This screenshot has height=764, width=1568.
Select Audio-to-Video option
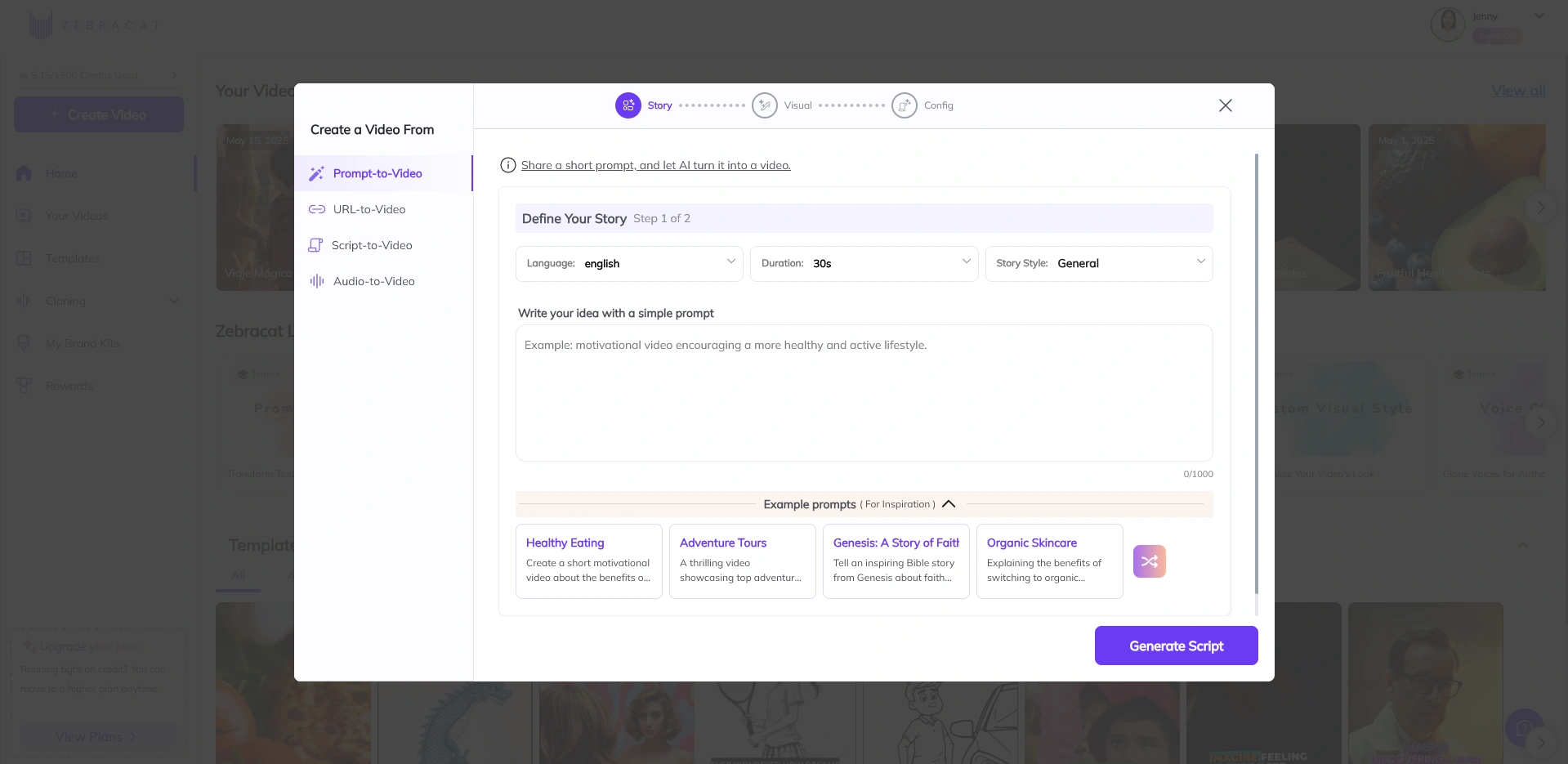coord(383,281)
